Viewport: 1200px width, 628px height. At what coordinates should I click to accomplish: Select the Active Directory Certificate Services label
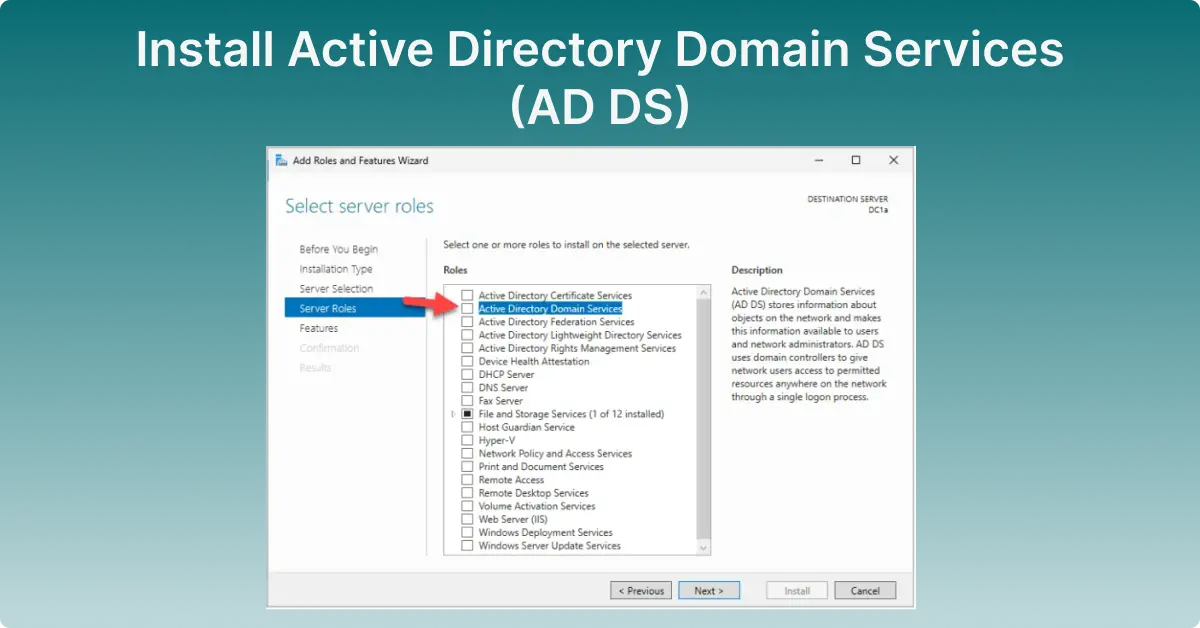click(555, 296)
